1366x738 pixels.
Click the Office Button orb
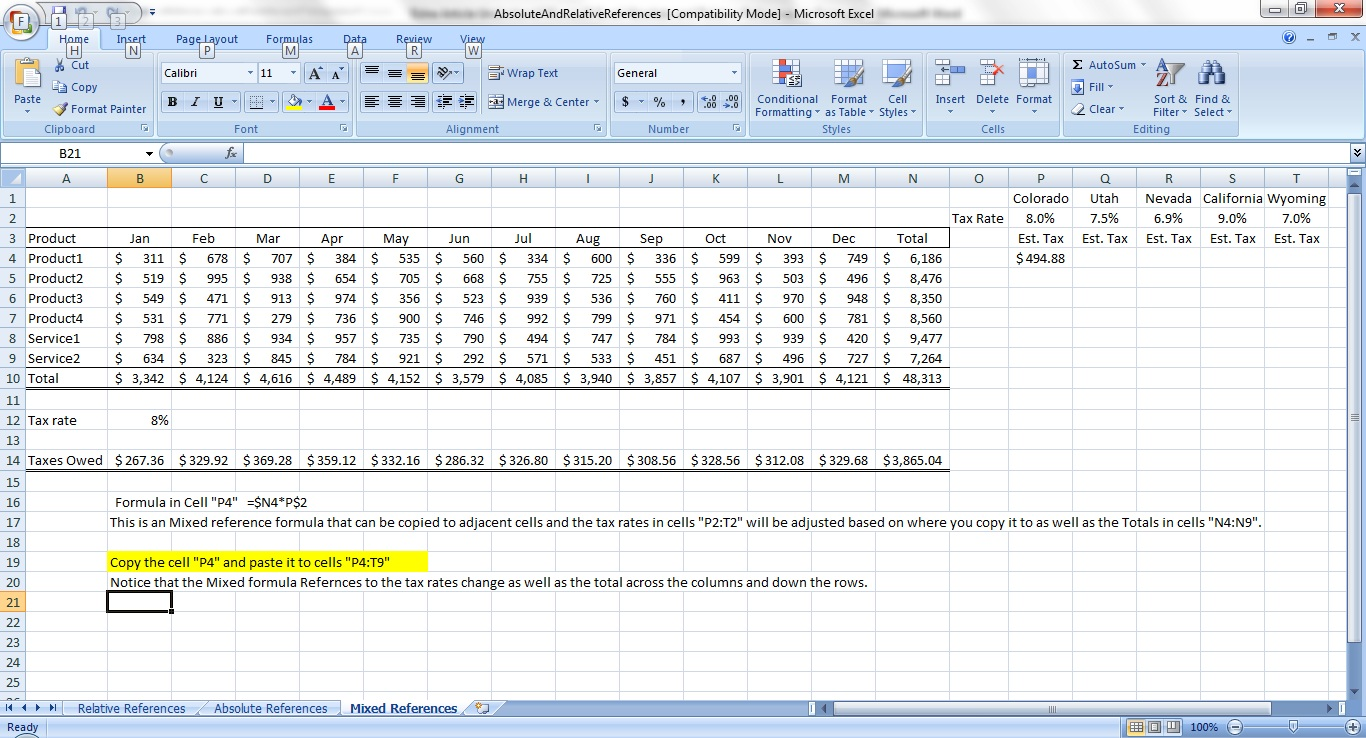click(22, 22)
